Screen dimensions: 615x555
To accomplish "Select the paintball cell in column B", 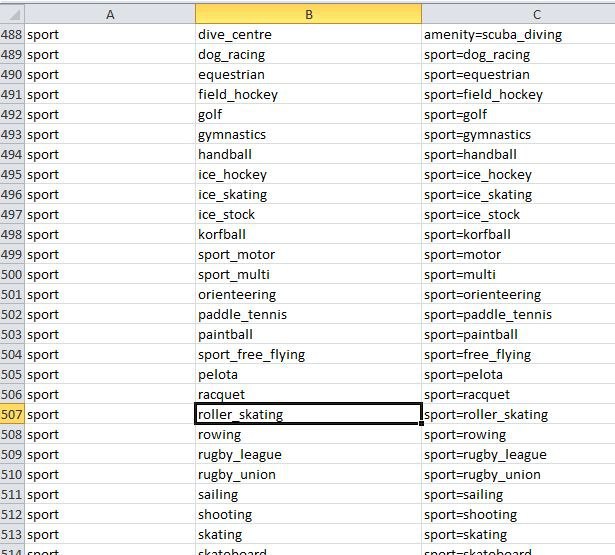I will [309, 334].
